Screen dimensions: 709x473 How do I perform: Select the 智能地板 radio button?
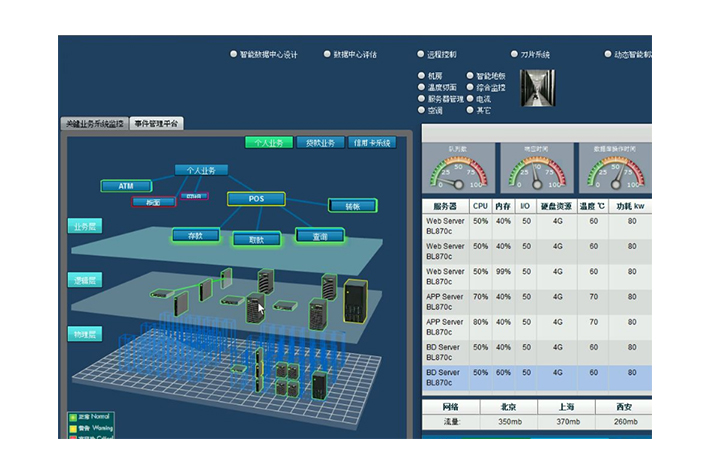coord(470,76)
